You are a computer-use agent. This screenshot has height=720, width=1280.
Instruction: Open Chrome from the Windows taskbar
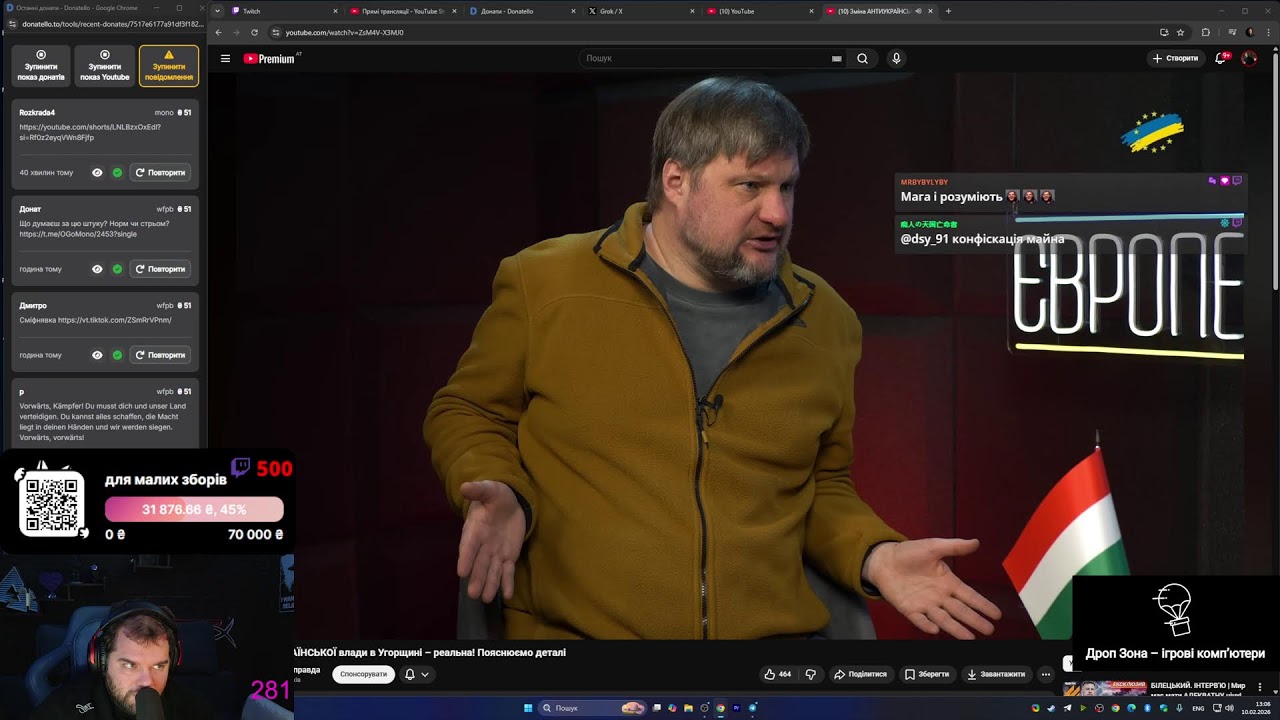(x=720, y=708)
